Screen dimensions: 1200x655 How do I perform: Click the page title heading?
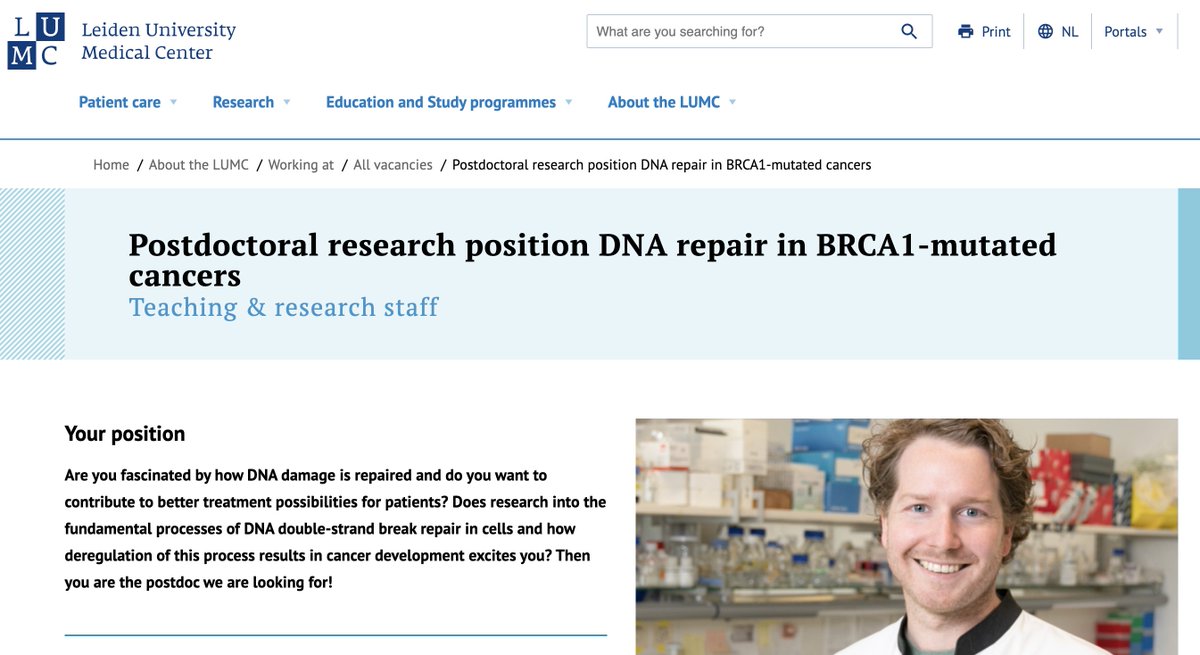point(592,258)
